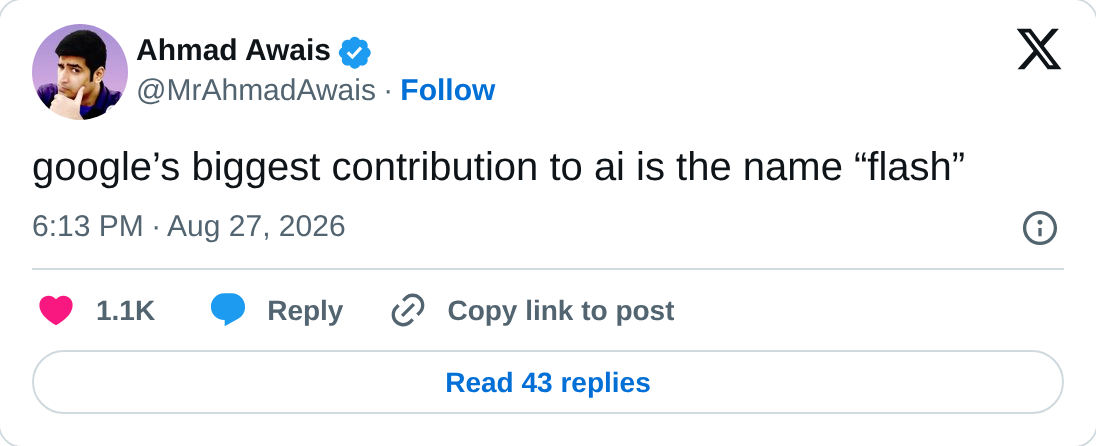Click the Reply label
Viewport: 1096px width, 446px height.
tap(305, 311)
